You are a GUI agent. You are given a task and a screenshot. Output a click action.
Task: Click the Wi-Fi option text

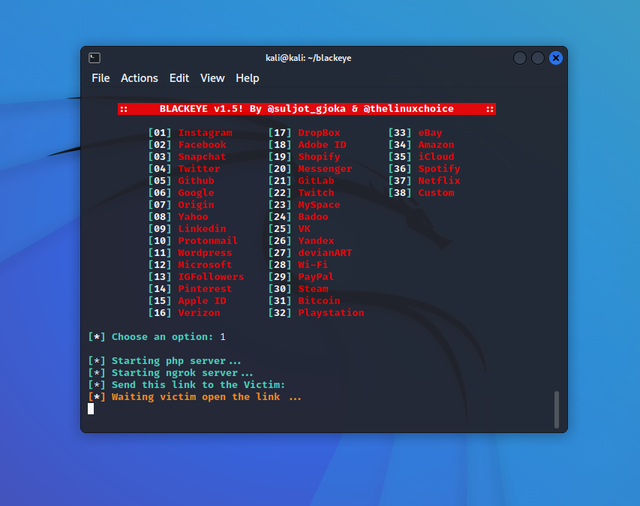click(x=313, y=264)
